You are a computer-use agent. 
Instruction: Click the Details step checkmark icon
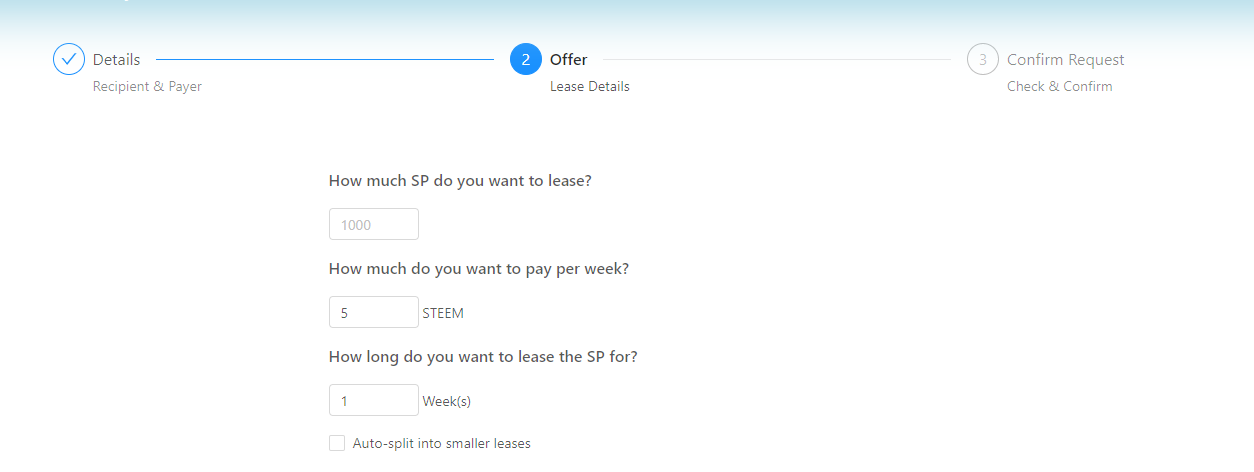(x=69, y=60)
